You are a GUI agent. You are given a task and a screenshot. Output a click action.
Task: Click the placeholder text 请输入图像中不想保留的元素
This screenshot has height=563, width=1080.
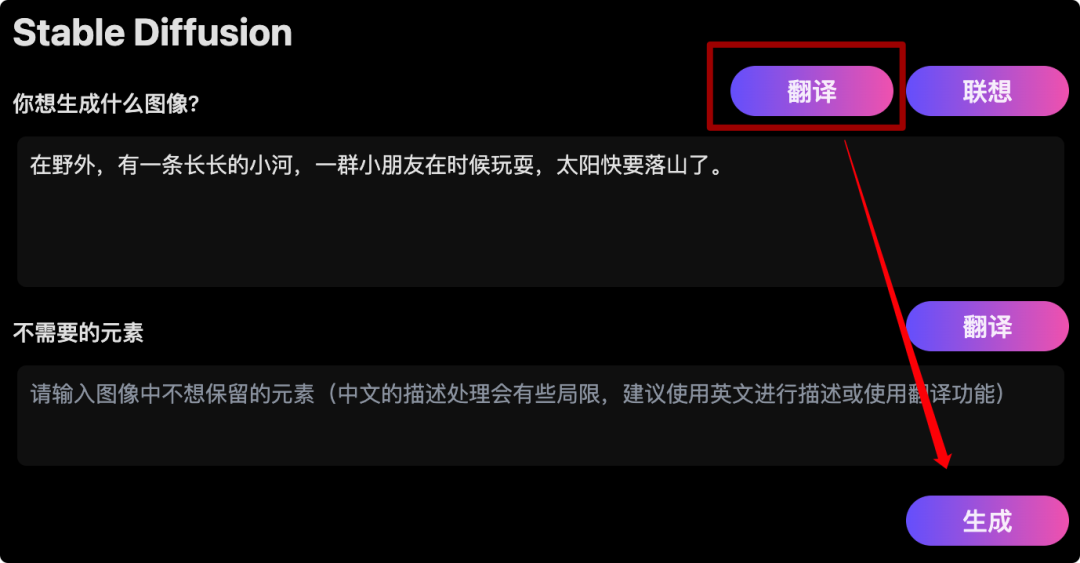tap(172, 394)
